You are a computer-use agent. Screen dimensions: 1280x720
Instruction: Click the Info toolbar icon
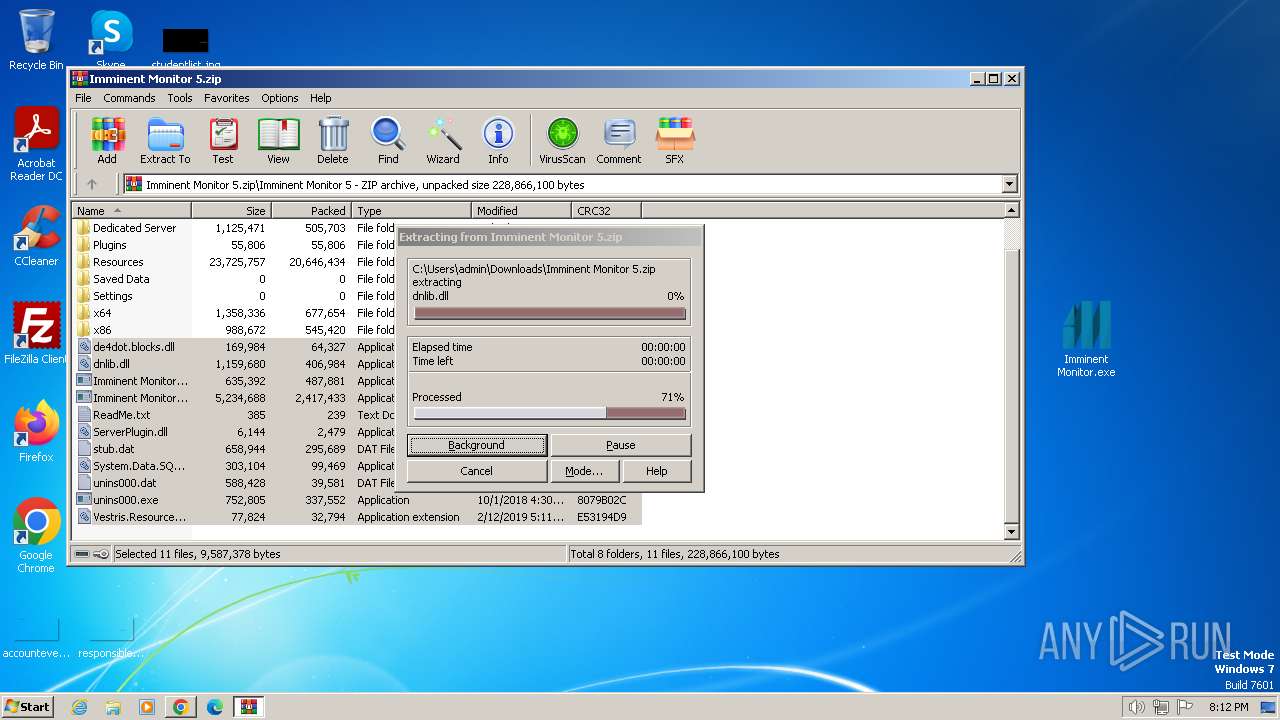tap(498, 141)
